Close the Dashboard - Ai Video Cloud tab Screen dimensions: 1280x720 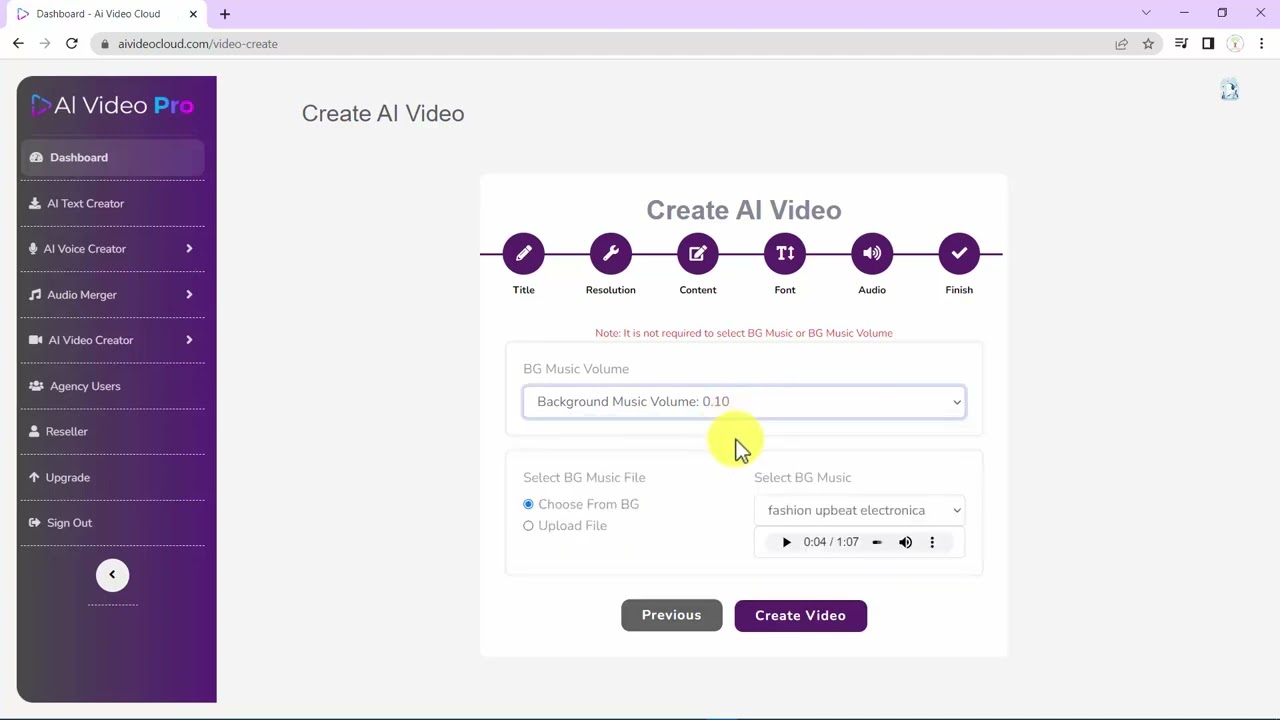(193, 14)
